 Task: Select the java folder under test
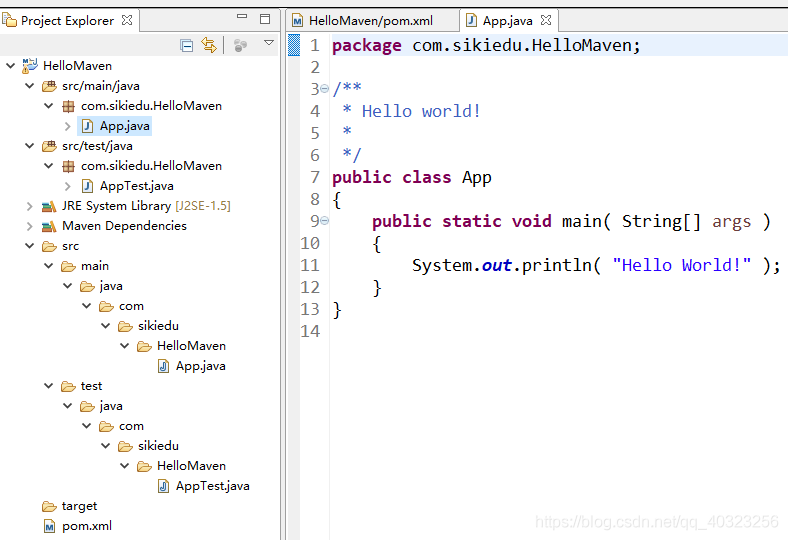(111, 406)
